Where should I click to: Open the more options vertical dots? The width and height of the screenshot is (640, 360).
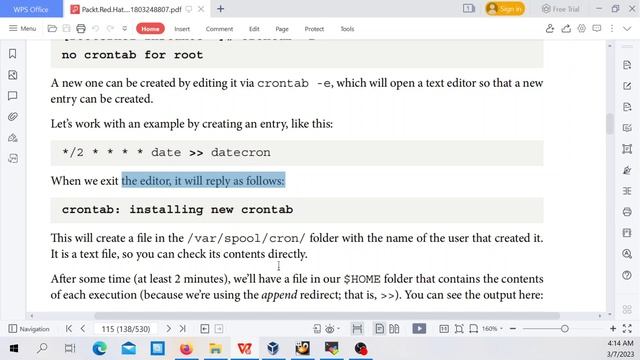pos(611,29)
